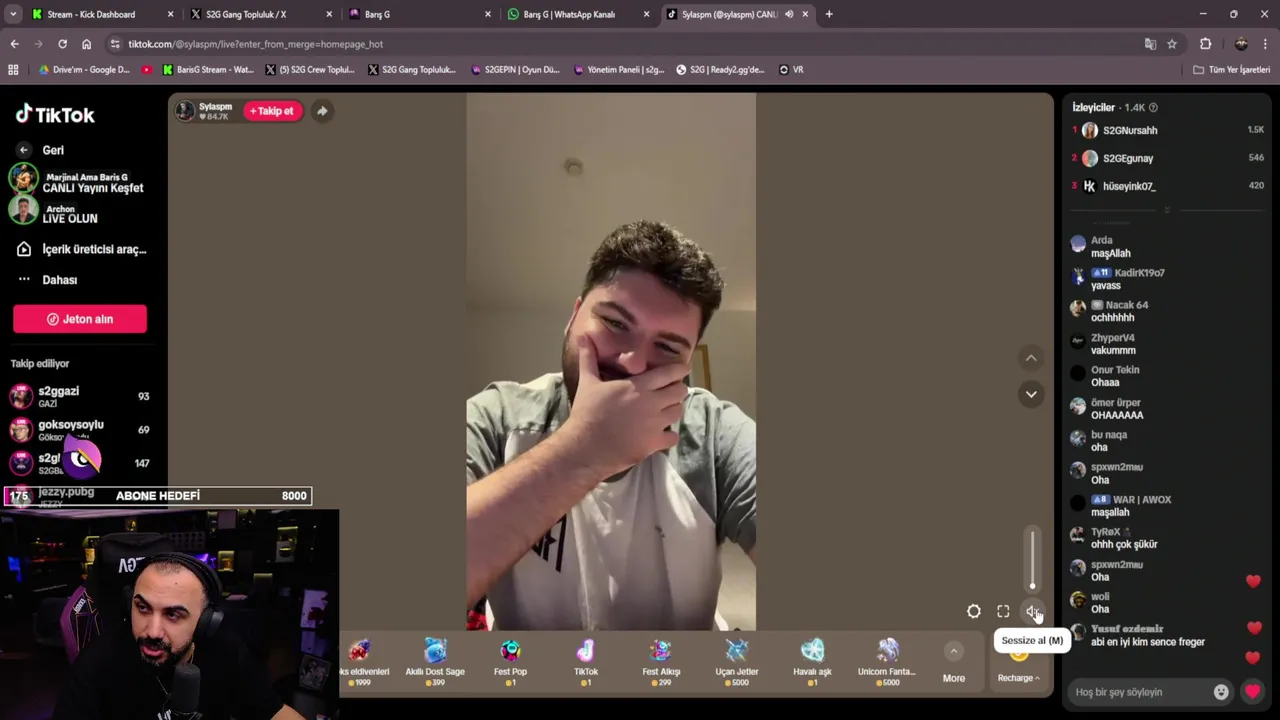Screen dimensions: 1280x720
Task: Send the Uçan Jetler gift
Action: 737,661
